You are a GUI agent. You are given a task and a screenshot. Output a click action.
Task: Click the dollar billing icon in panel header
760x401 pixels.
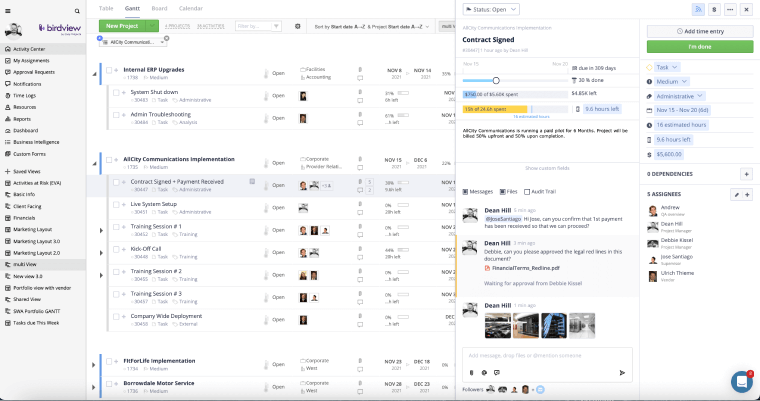point(714,9)
